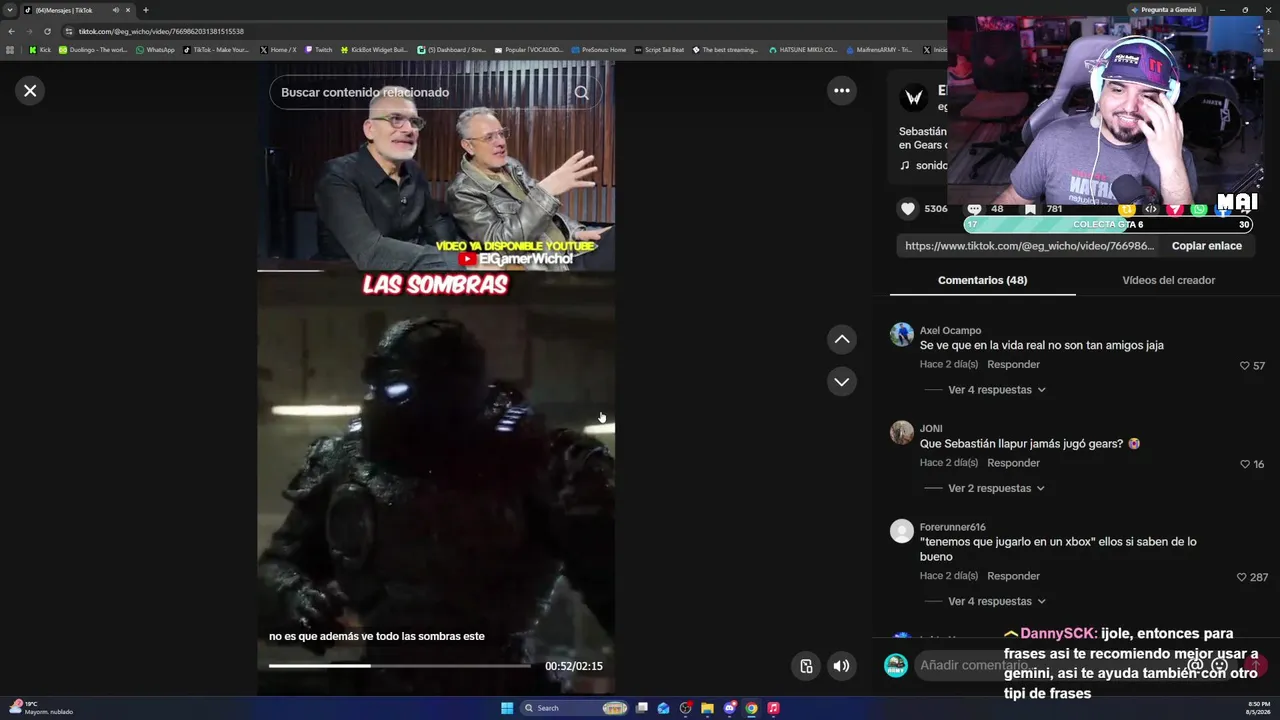The height and width of the screenshot is (720, 1280).
Task: Open the Kick bookmark
Action: [40, 50]
